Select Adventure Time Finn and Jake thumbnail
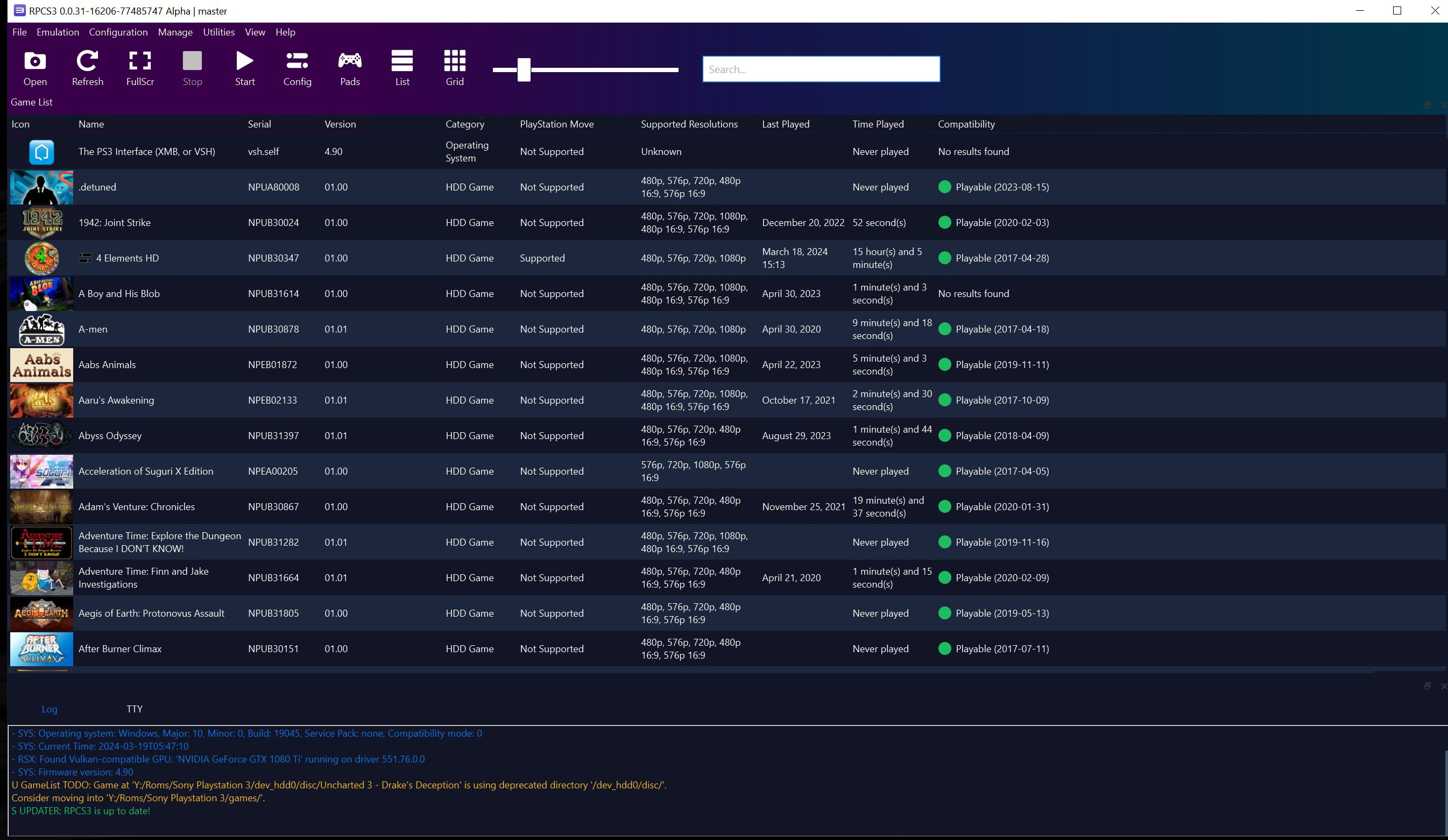This screenshot has height=840, width=1448. (x=41, y=578)
